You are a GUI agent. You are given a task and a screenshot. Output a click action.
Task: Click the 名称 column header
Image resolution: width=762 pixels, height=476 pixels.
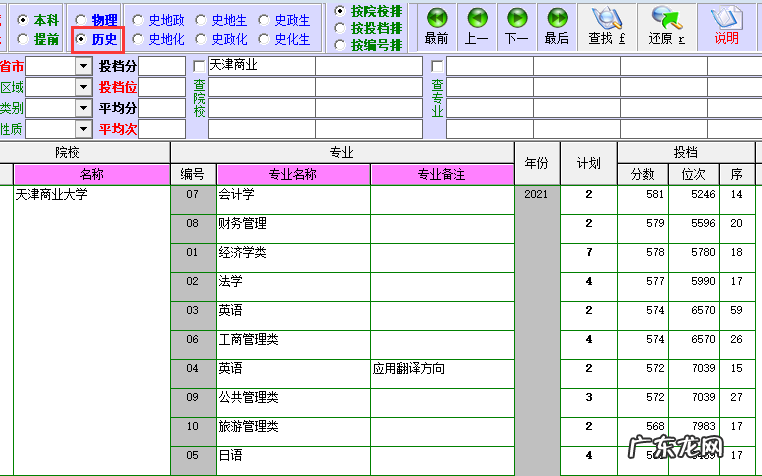[x=92, y=174]
